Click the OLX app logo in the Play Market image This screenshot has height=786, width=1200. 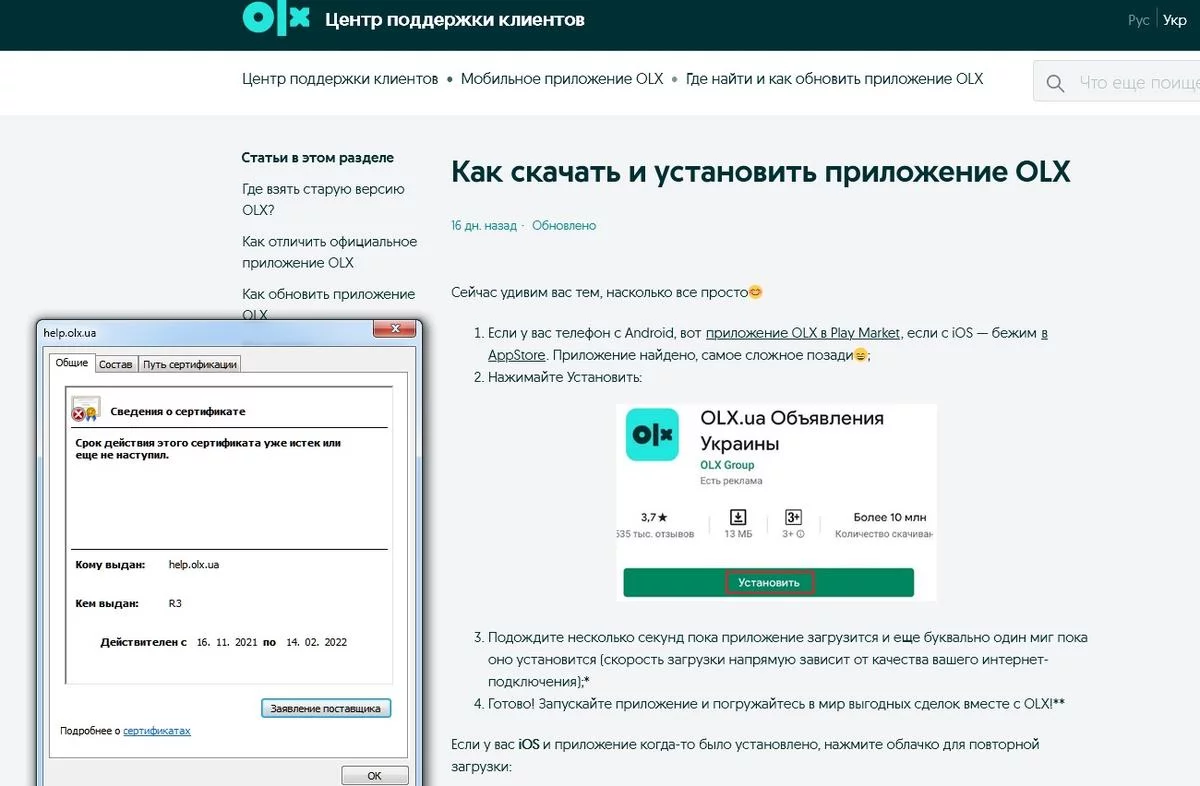coord(652,433)
